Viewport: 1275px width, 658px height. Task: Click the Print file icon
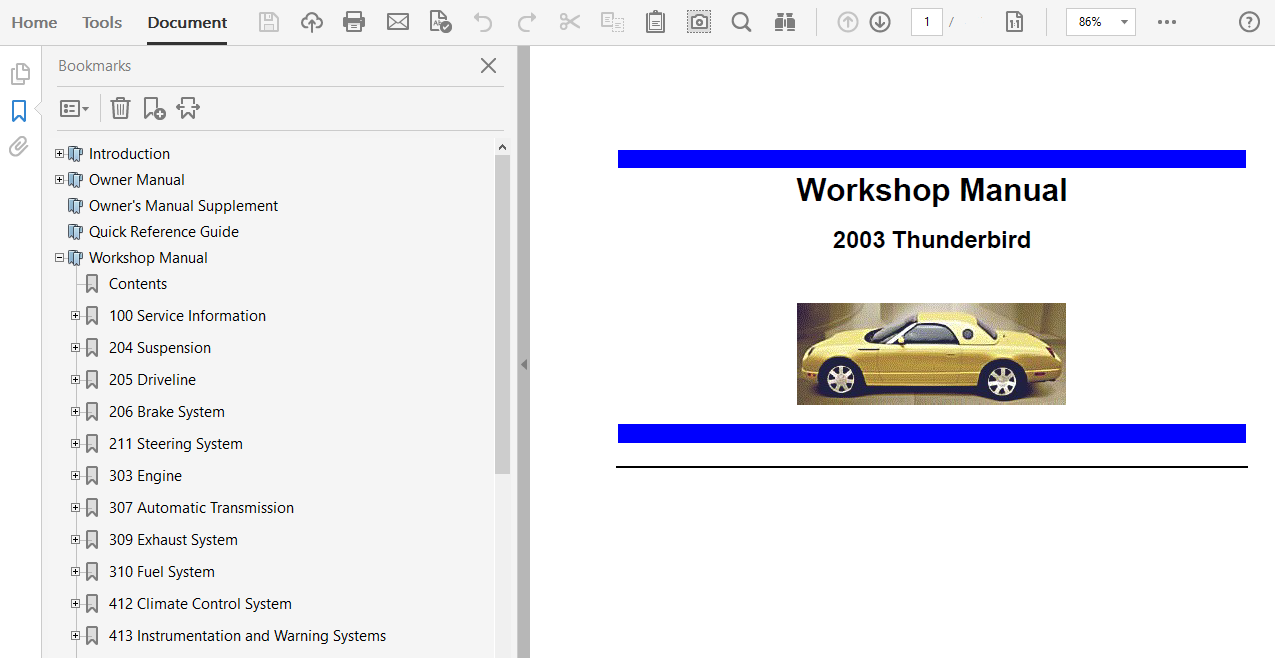tap(354, 22)
